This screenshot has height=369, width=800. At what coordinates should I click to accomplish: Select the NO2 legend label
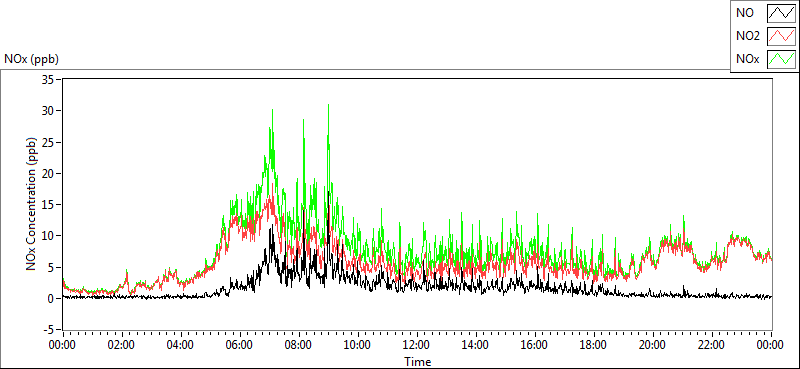(x=748, y=36)
